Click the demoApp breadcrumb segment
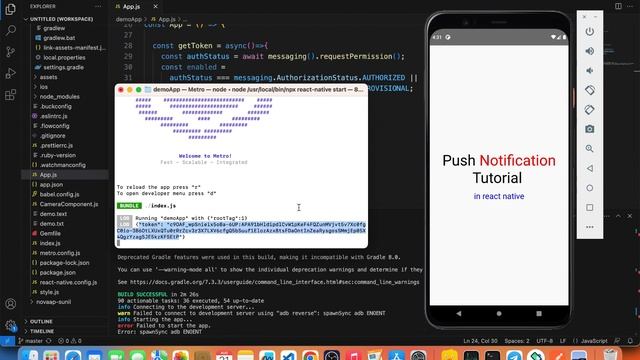 coord(128,19)
